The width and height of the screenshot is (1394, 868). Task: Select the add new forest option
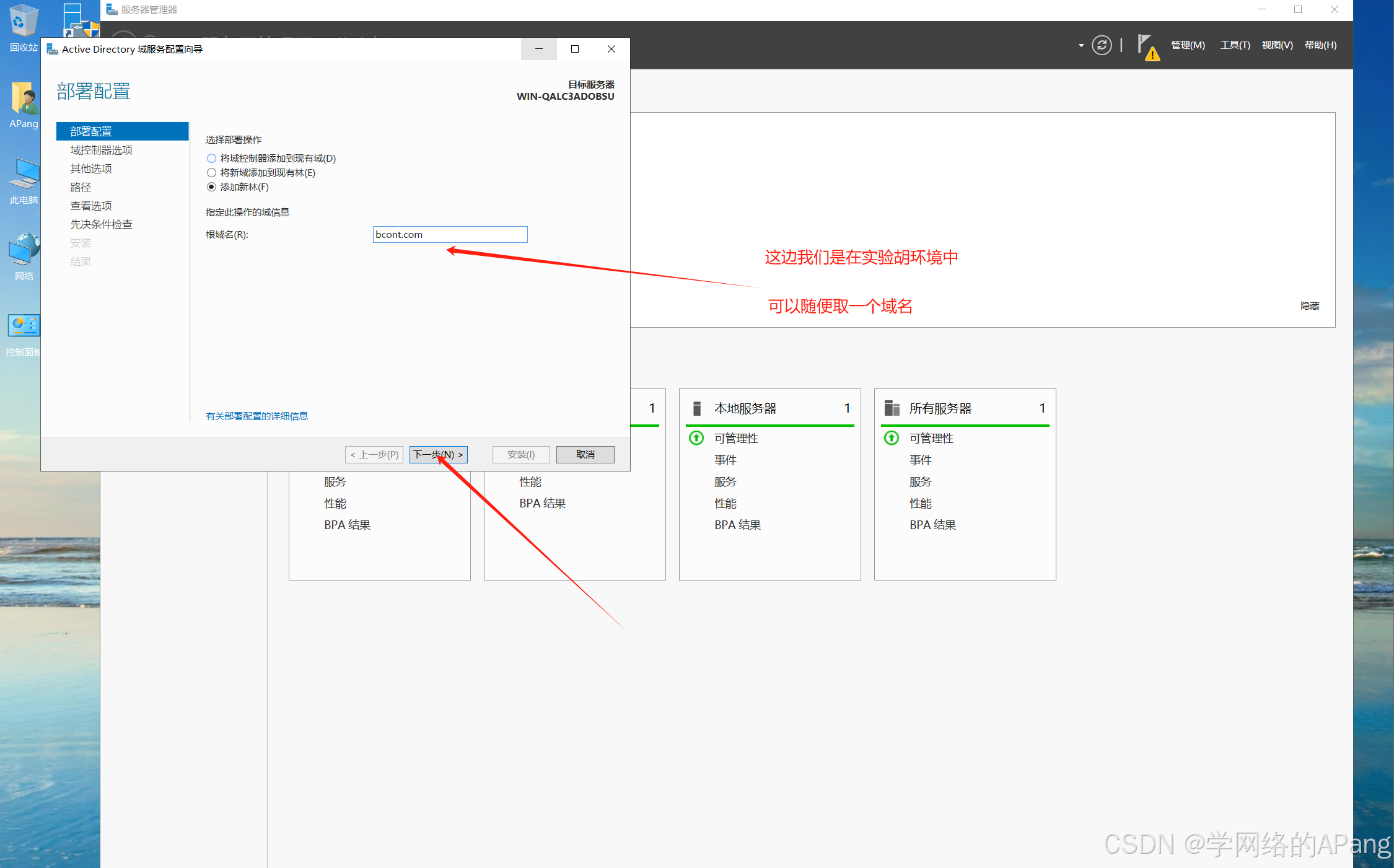coord(212,187)
